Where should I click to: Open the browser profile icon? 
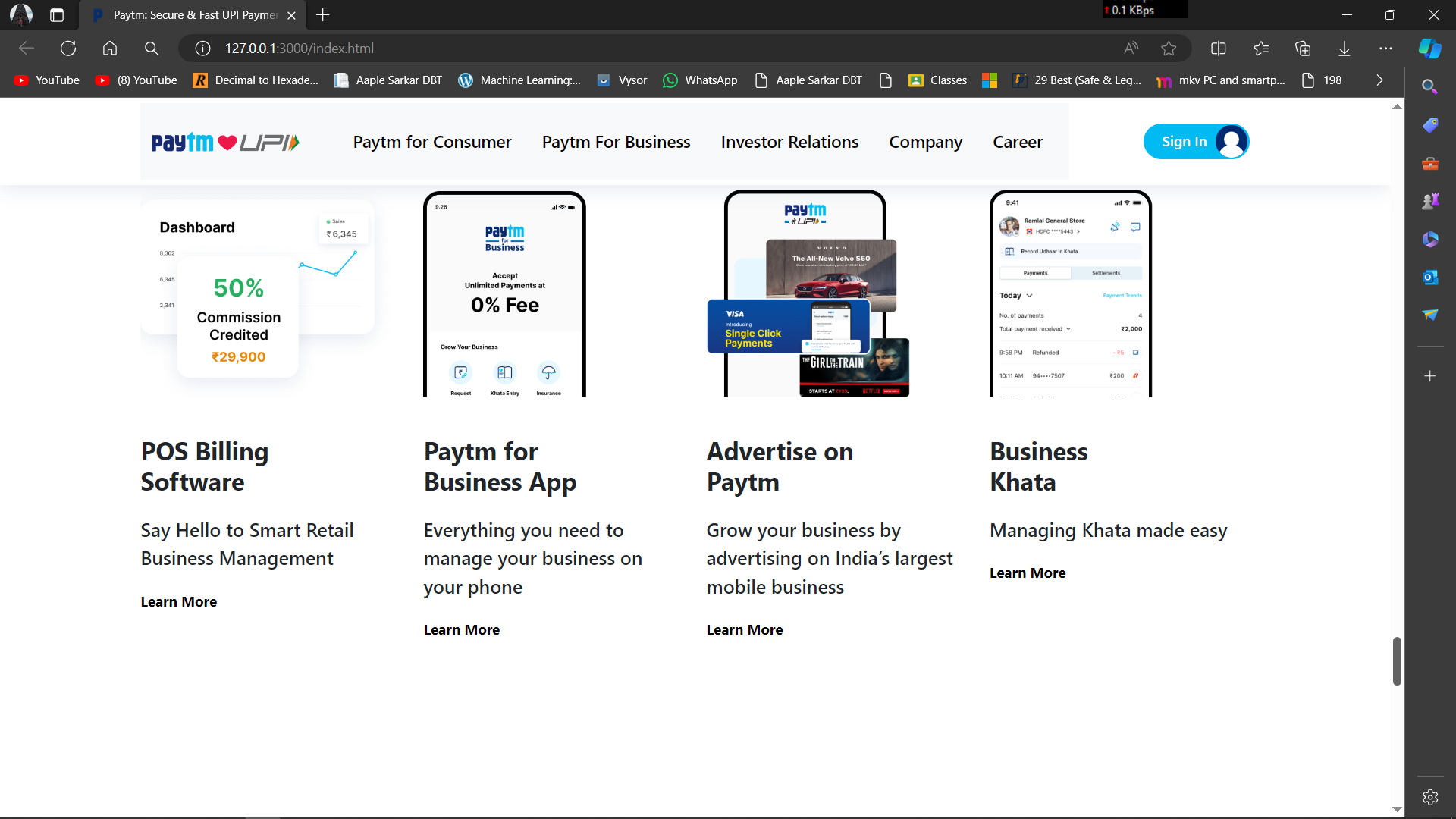pyautogui.click(x=21, y=14)
